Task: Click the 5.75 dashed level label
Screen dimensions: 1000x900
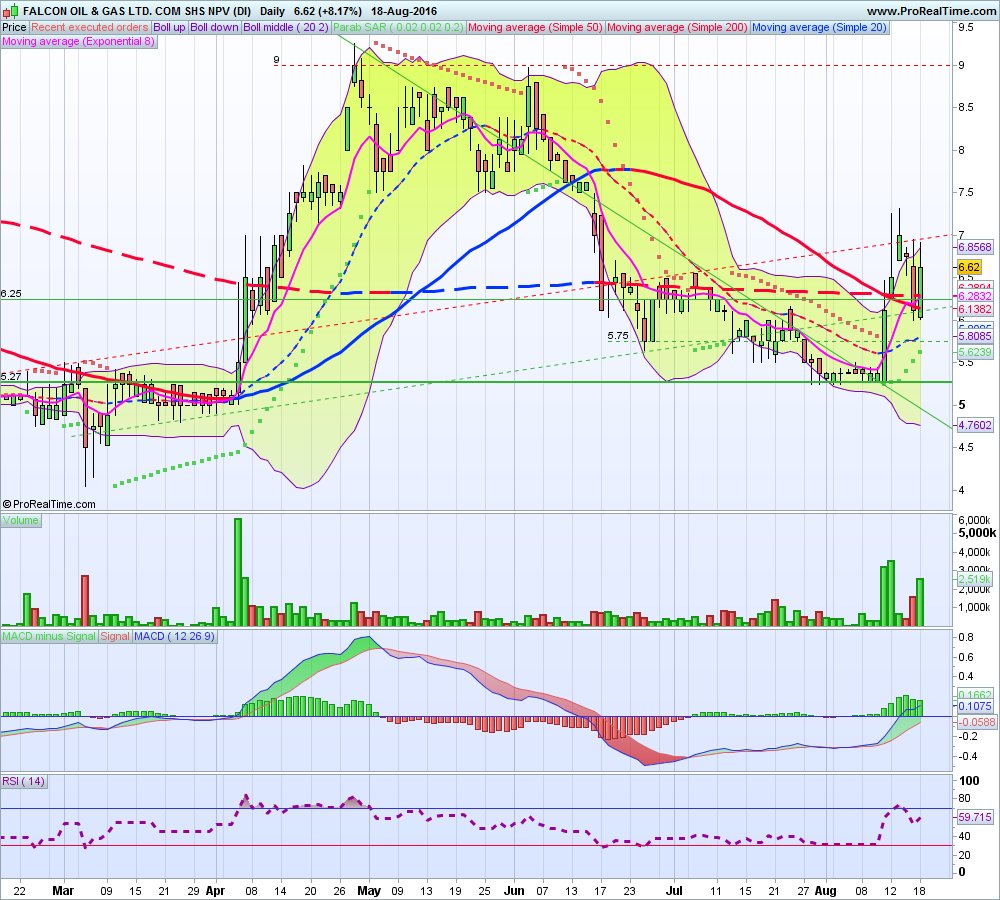Action: point(618,336)
